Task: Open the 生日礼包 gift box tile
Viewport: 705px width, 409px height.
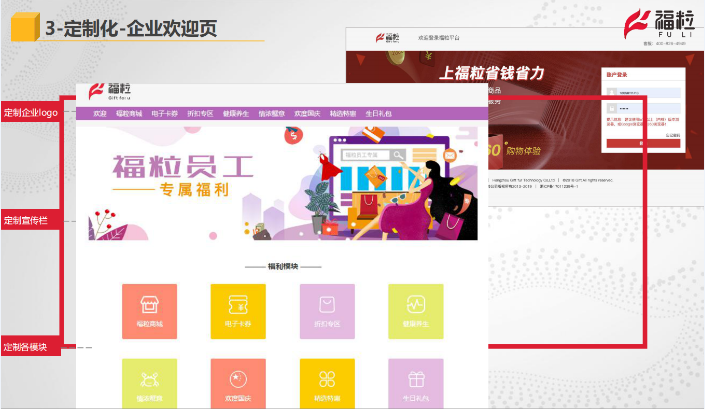Action: click(x=415, y=383)
